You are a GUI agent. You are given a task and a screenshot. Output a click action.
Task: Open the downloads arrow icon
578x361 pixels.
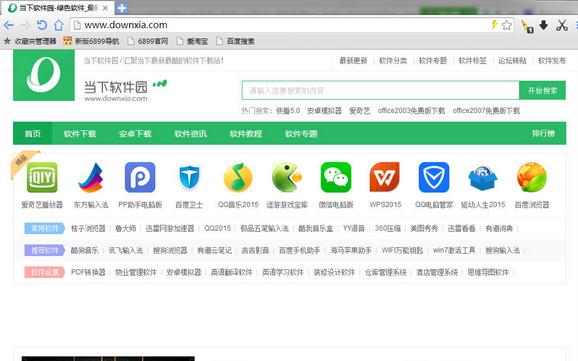(x=543, y=25)
